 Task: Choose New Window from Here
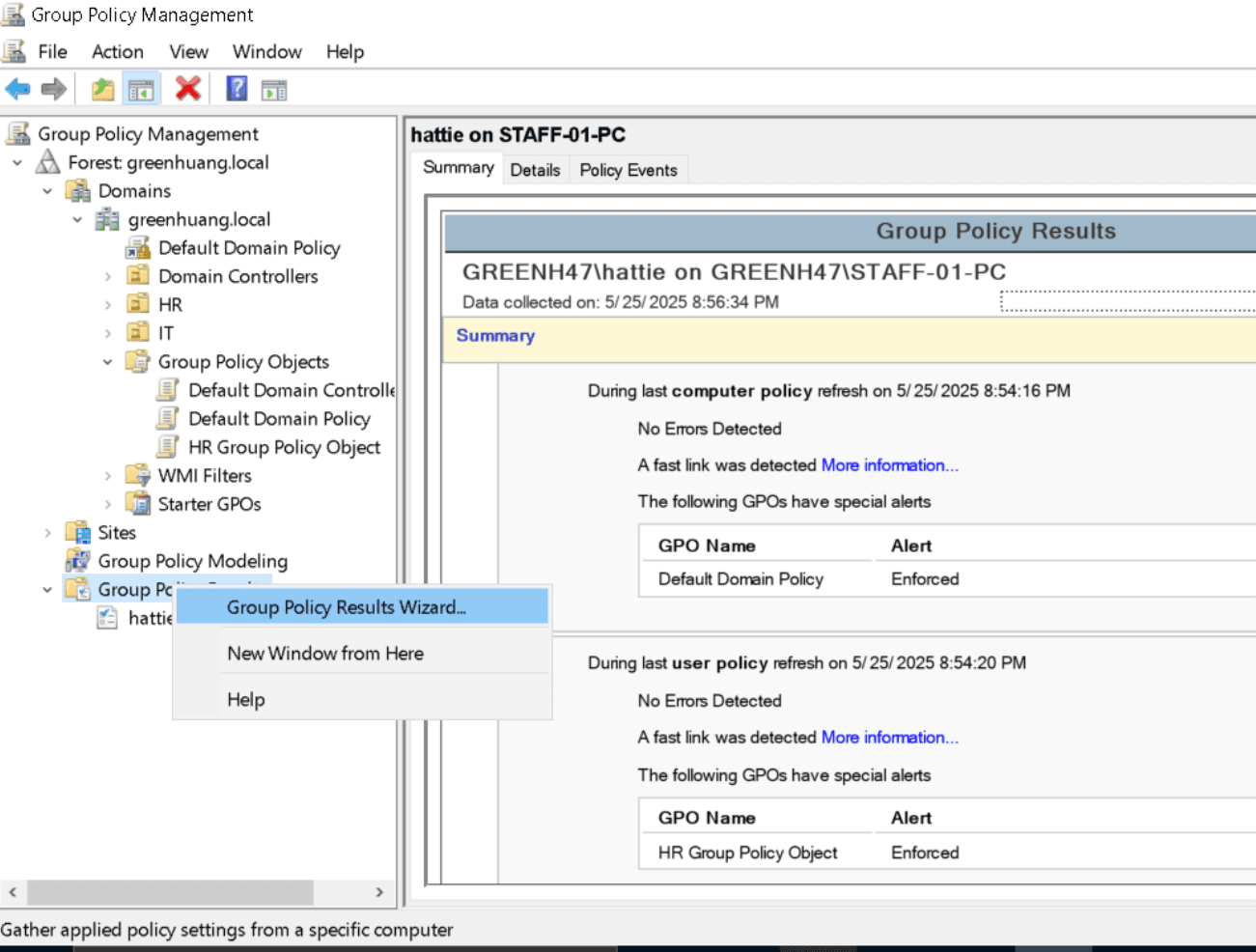coord(362,654)
